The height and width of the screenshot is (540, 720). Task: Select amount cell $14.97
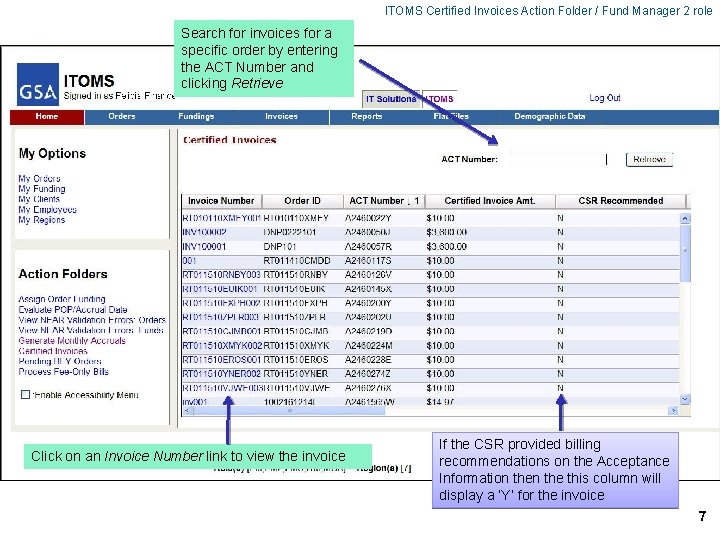(x=440, y=402)
